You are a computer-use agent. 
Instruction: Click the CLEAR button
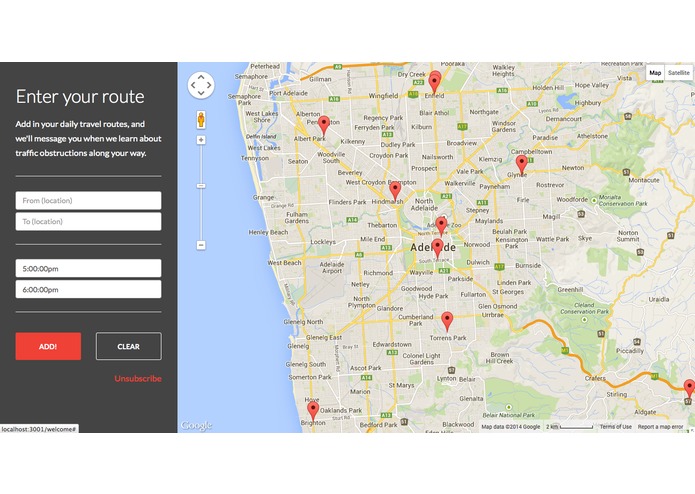129,346
